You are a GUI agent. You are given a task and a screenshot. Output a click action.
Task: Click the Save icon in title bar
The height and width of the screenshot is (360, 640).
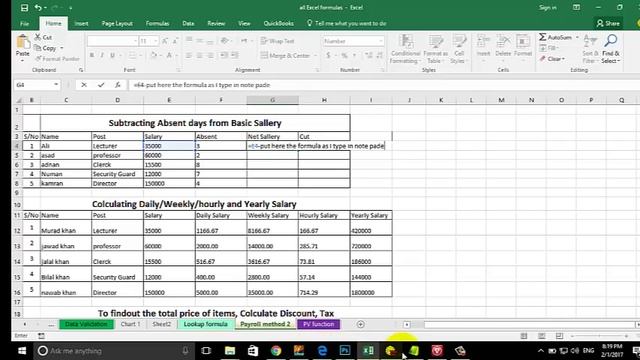(x=24, y=8)
